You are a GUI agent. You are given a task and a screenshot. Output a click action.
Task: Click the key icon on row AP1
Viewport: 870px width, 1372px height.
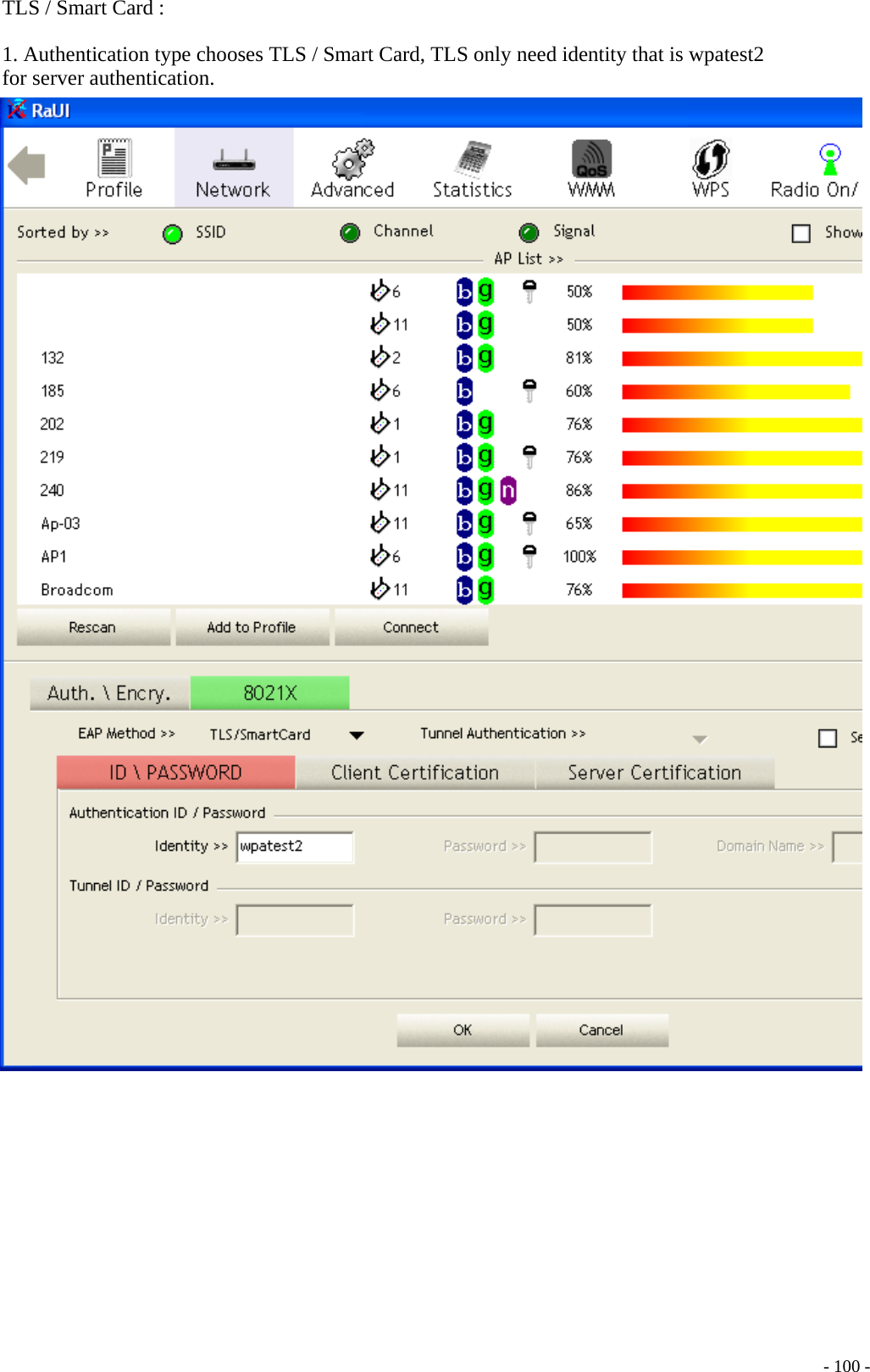tap(529, 556)
